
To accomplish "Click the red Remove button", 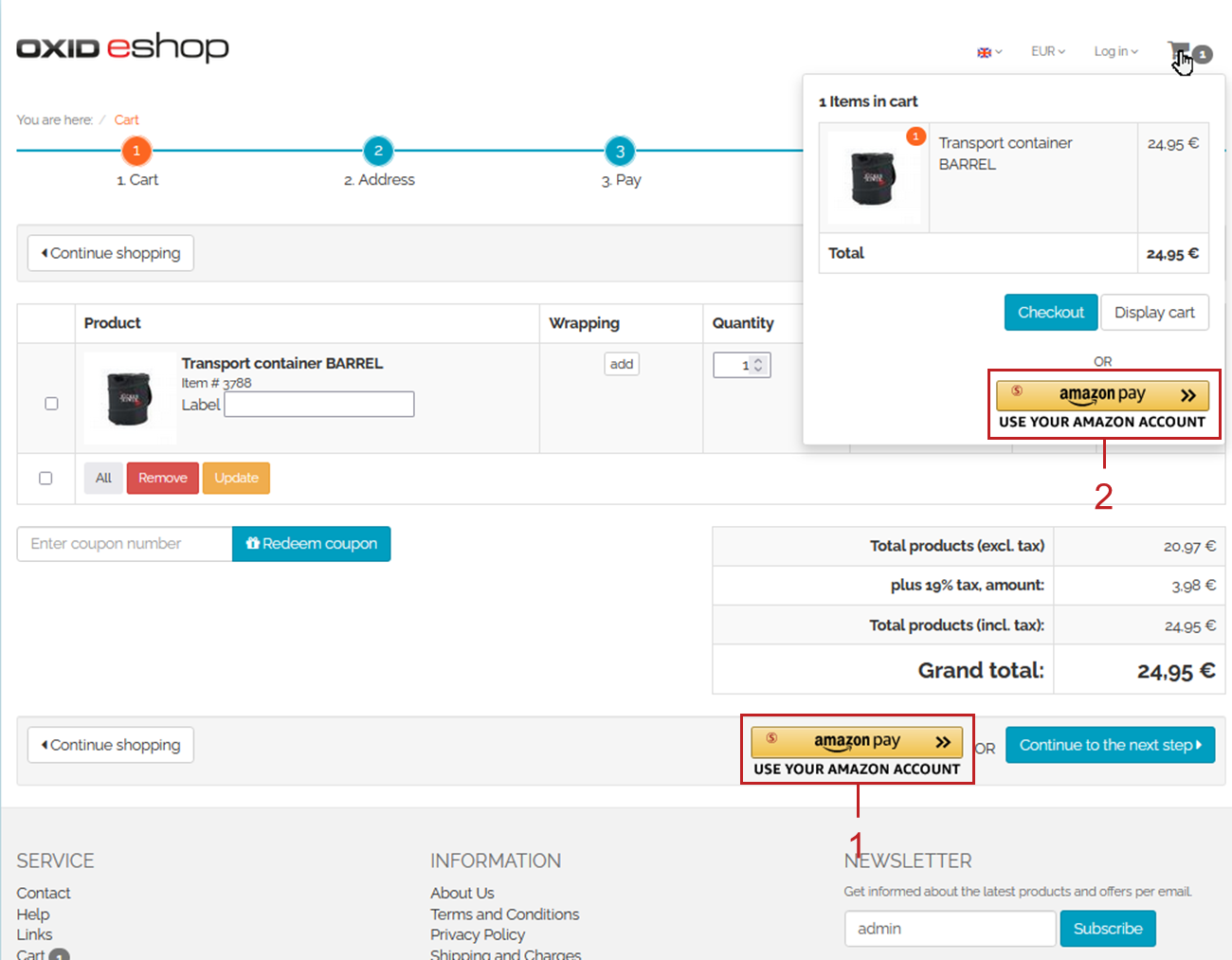I will pos(162,479).
